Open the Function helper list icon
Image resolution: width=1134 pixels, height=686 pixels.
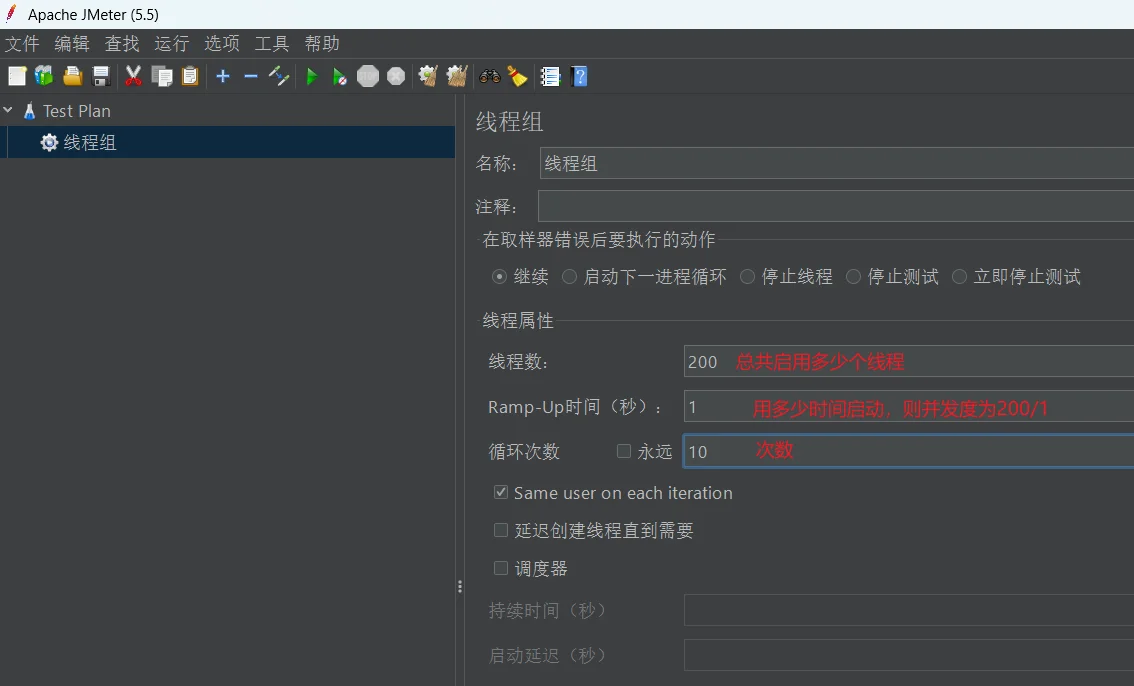tap(550, 76)
